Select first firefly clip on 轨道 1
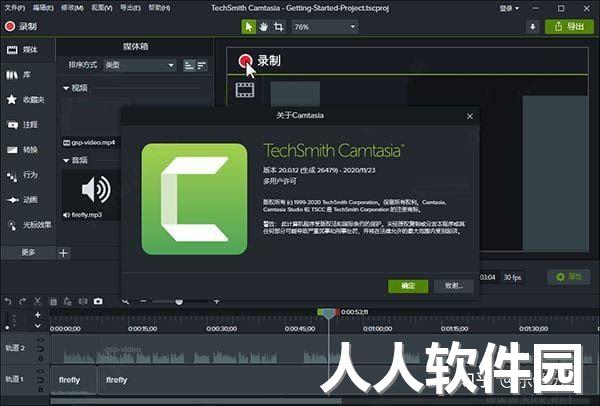 73,380
